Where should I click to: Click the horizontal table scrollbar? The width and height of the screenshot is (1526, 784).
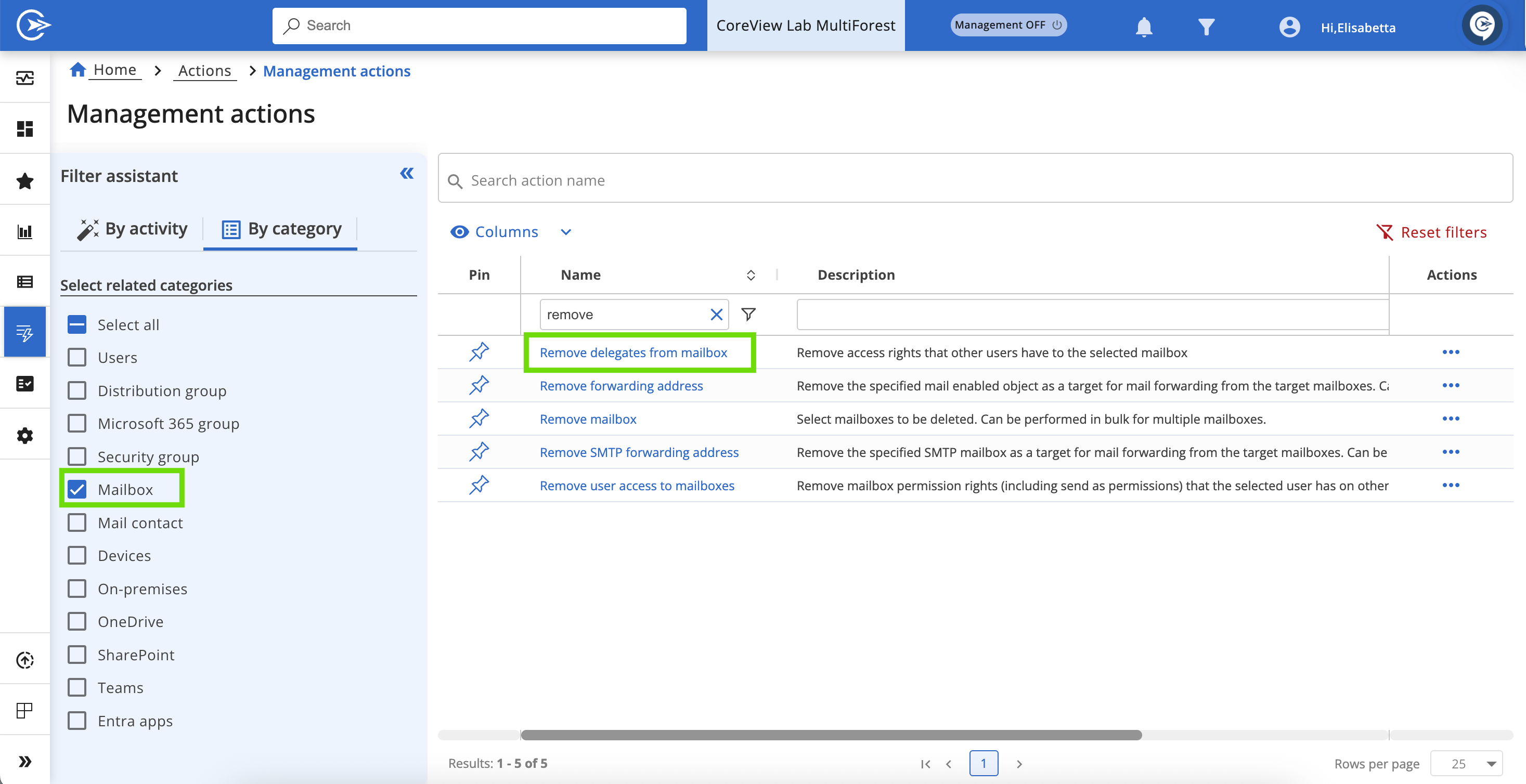831,735
